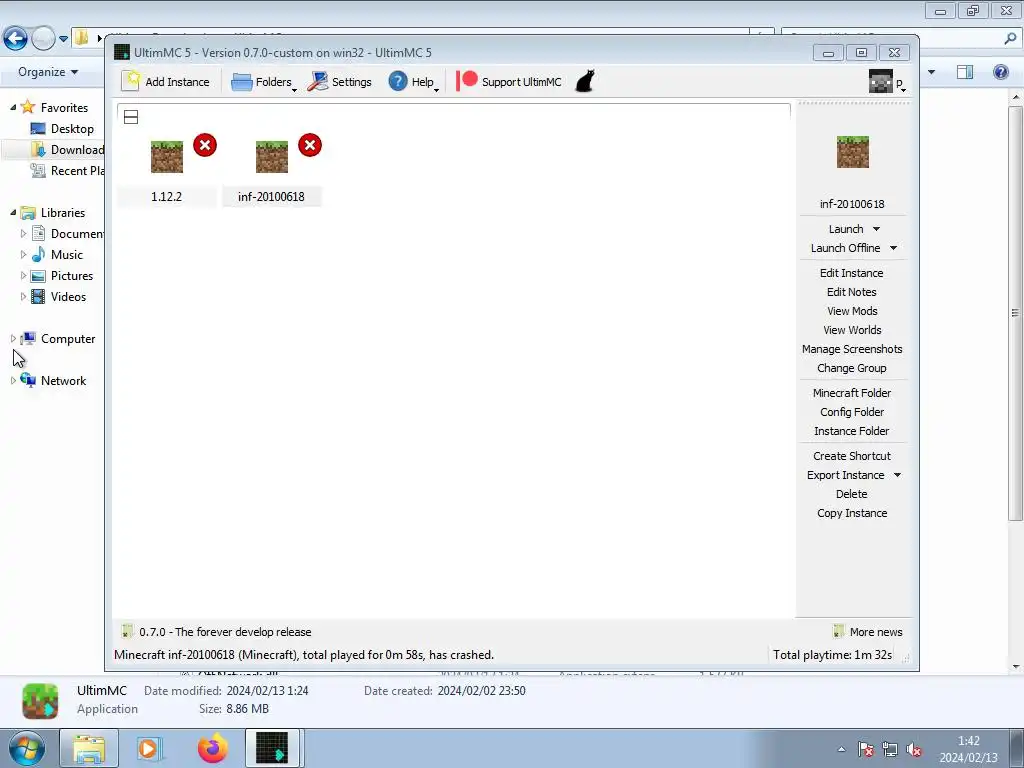Image resolution: width=1024 pixels, height=768 pixels.
Task: Open the Folders toolbar dropdown
Action: (x=264, y=82)
